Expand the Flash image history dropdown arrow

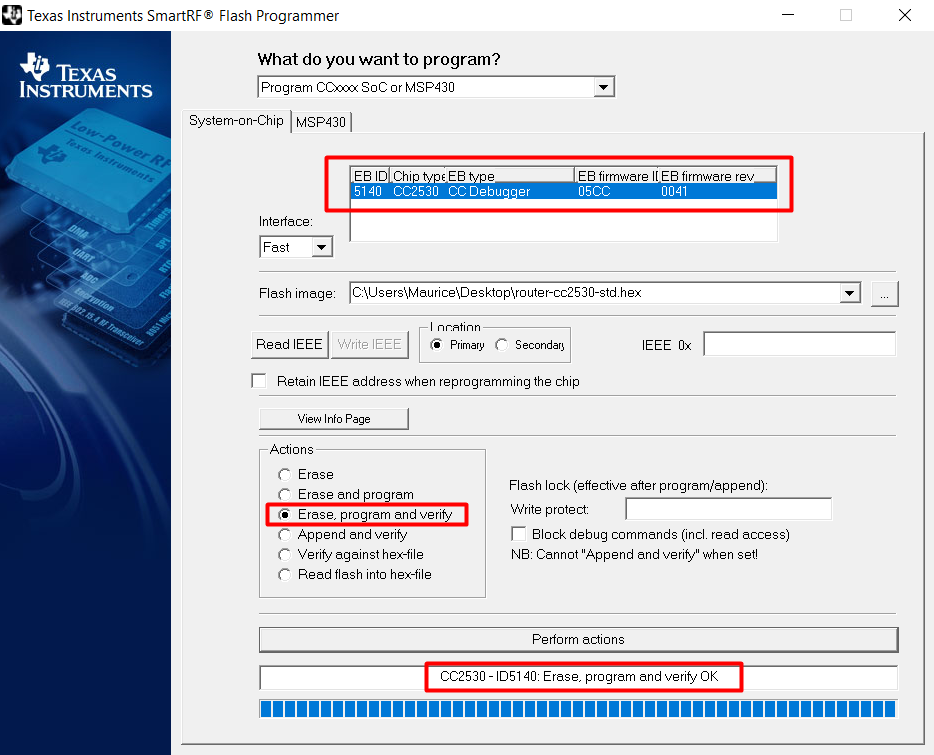850,293
